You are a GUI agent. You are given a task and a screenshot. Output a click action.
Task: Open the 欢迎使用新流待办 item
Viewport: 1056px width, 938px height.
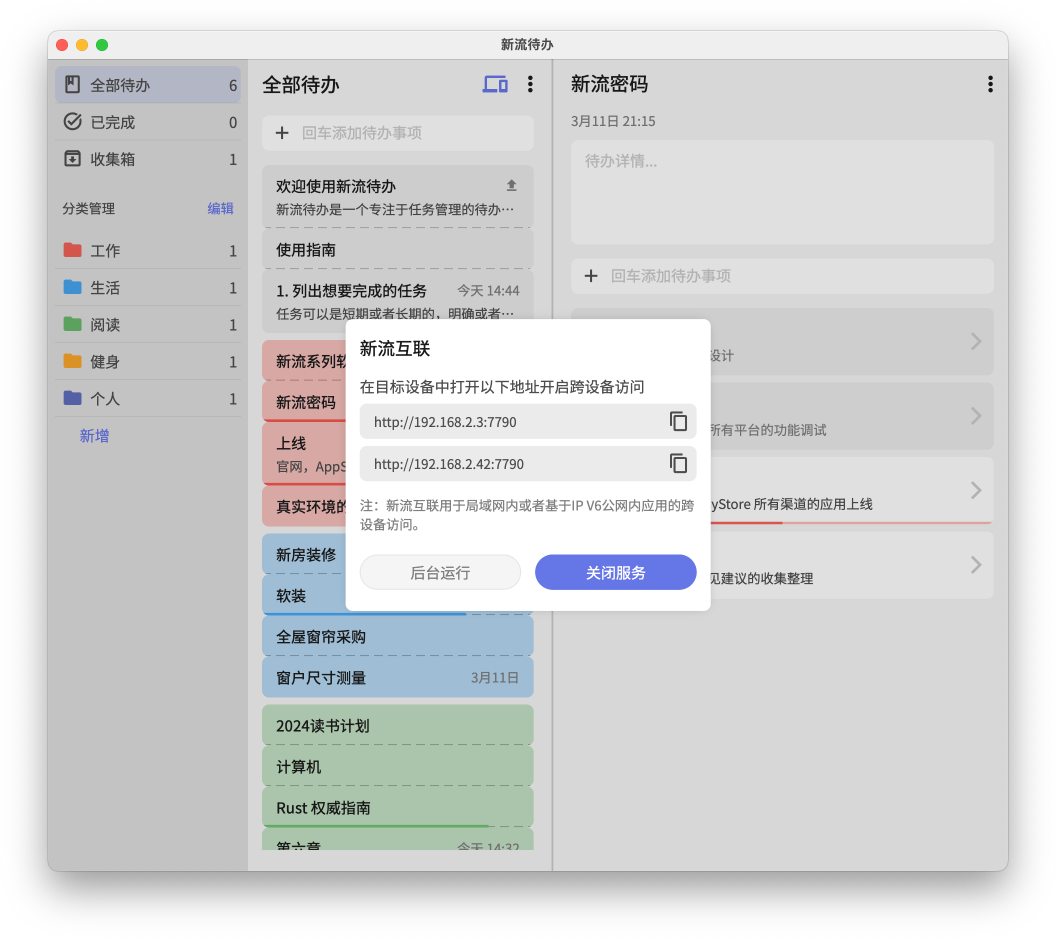397,197
